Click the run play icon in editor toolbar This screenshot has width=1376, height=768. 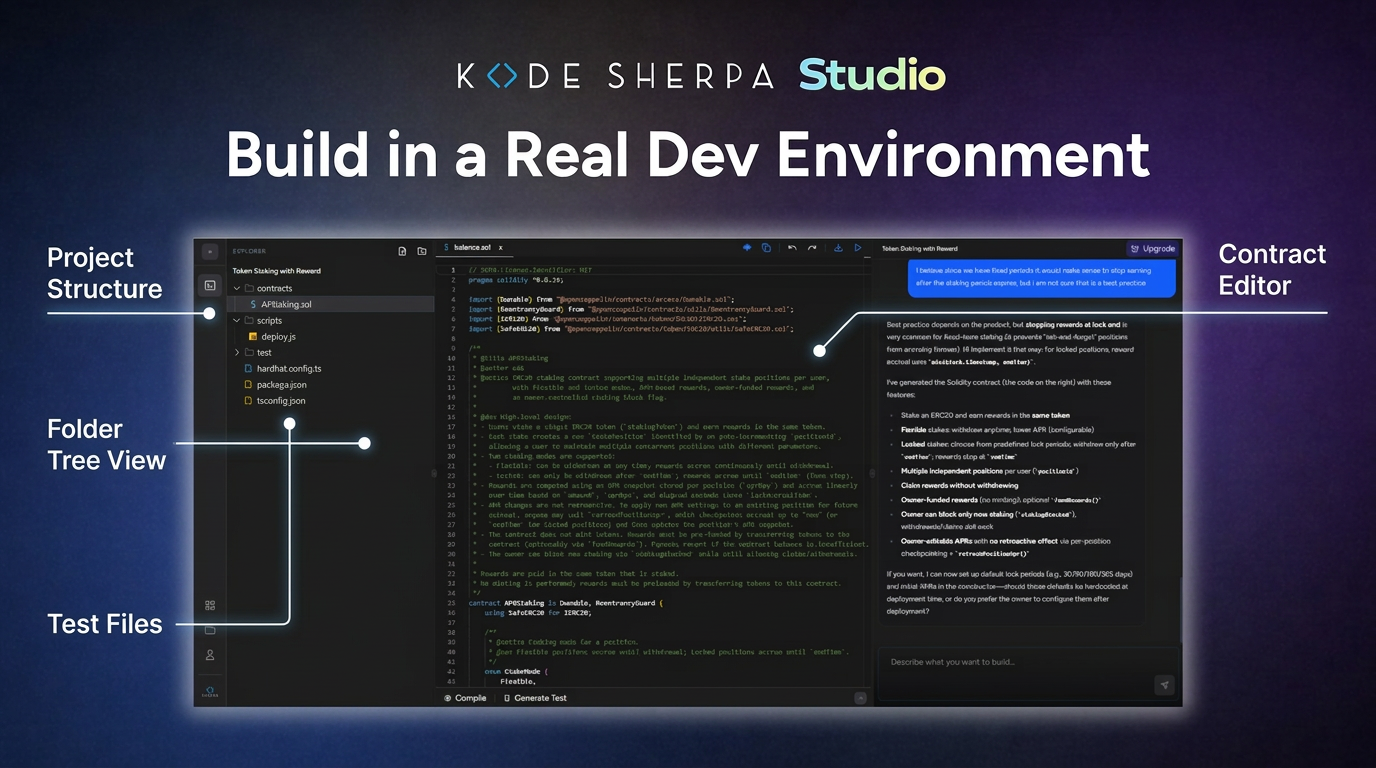857,248
